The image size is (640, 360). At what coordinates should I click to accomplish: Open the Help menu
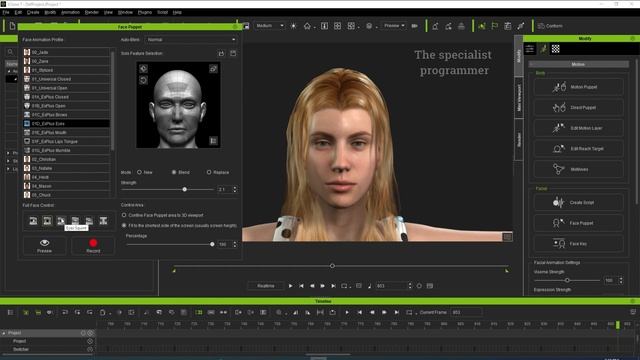pyautogui.click(x=177, y=12)
